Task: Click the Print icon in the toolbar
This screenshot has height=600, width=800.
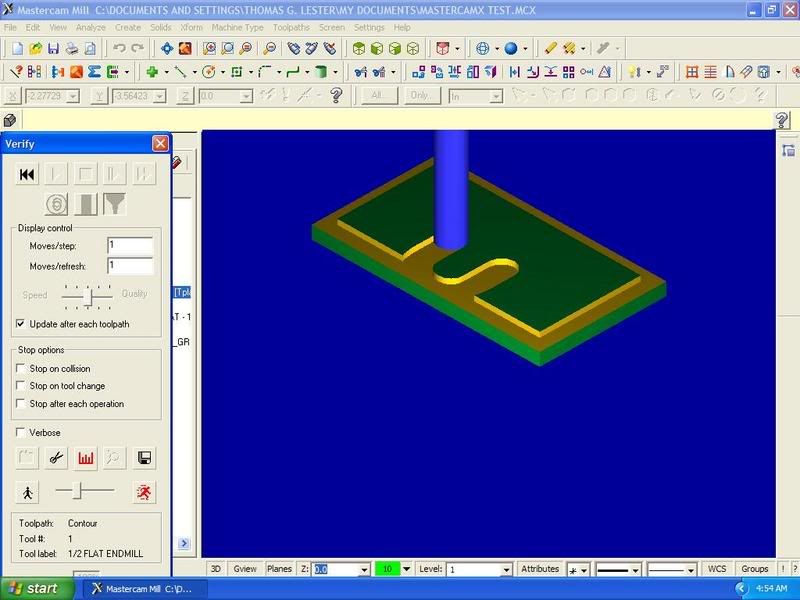Action: [71, 48]
